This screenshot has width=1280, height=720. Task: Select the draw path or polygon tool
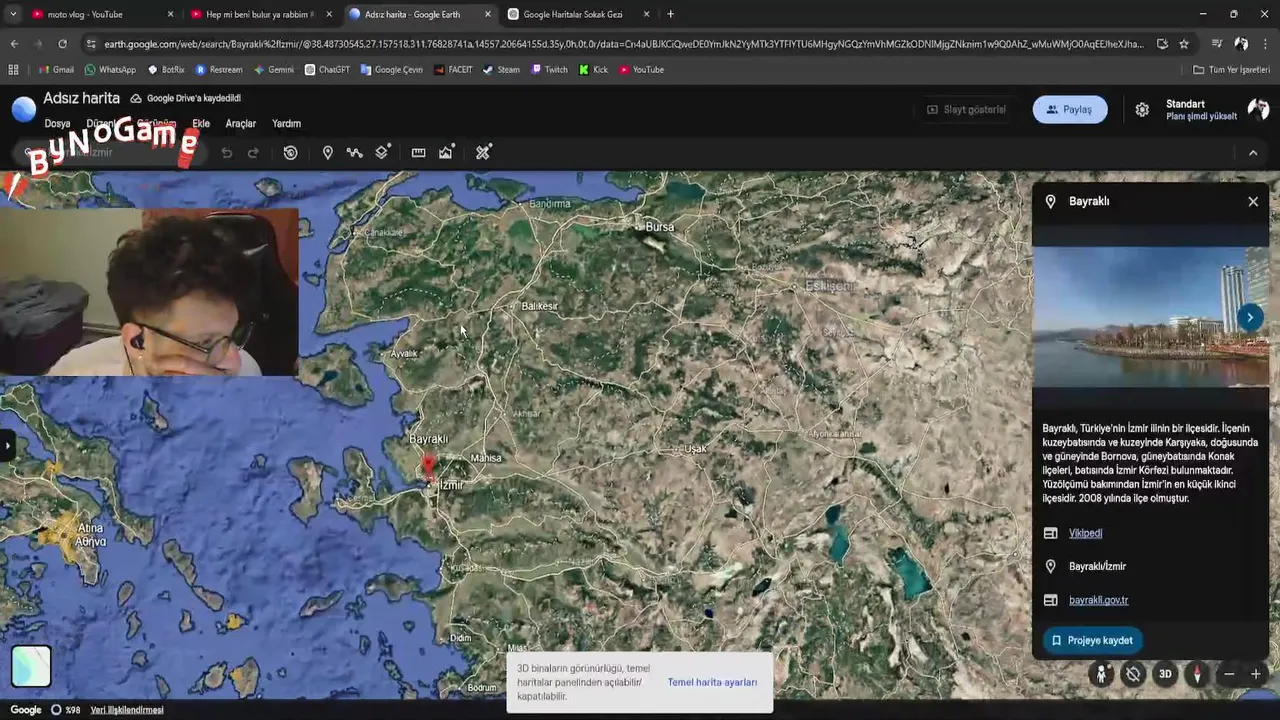(x=354, y=153)
